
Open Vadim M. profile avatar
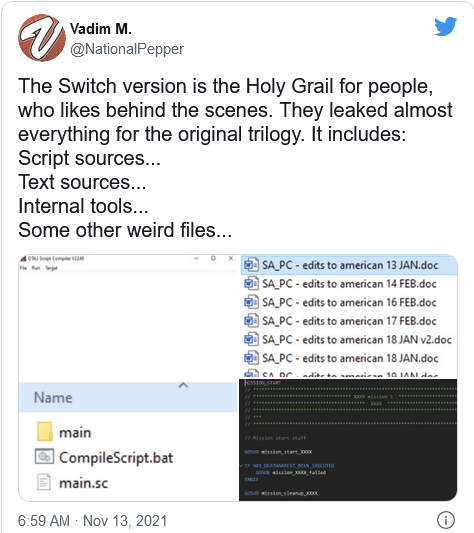42,38
